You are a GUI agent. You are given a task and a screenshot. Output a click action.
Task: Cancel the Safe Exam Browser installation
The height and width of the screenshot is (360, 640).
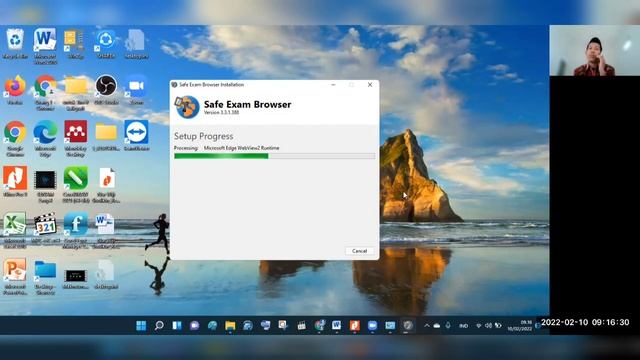(359, 251)
